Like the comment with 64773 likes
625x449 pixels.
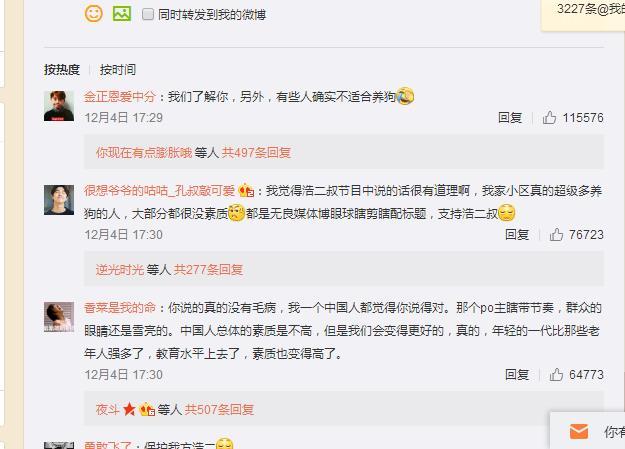point(556,375)
